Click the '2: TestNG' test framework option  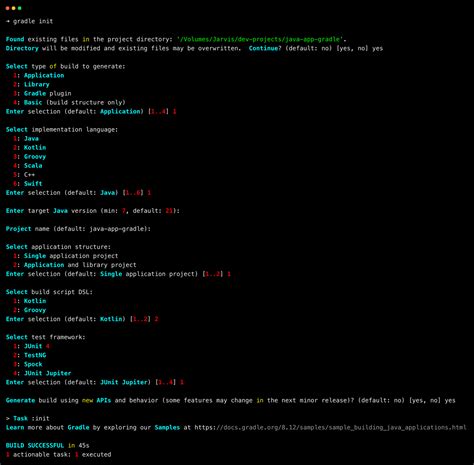(x=30, y=355)
